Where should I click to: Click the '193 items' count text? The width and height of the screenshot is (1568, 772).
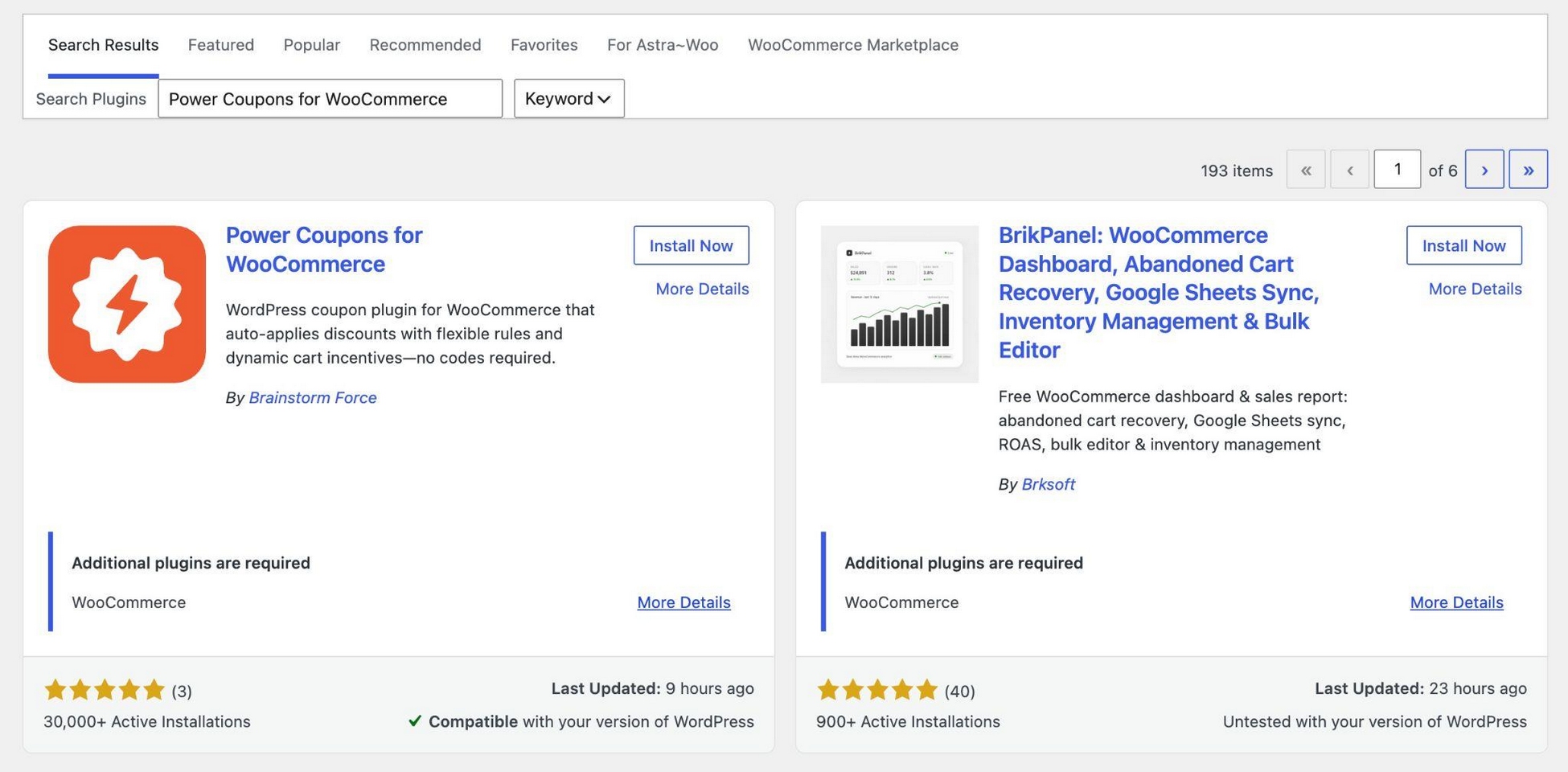point(1237,170)
